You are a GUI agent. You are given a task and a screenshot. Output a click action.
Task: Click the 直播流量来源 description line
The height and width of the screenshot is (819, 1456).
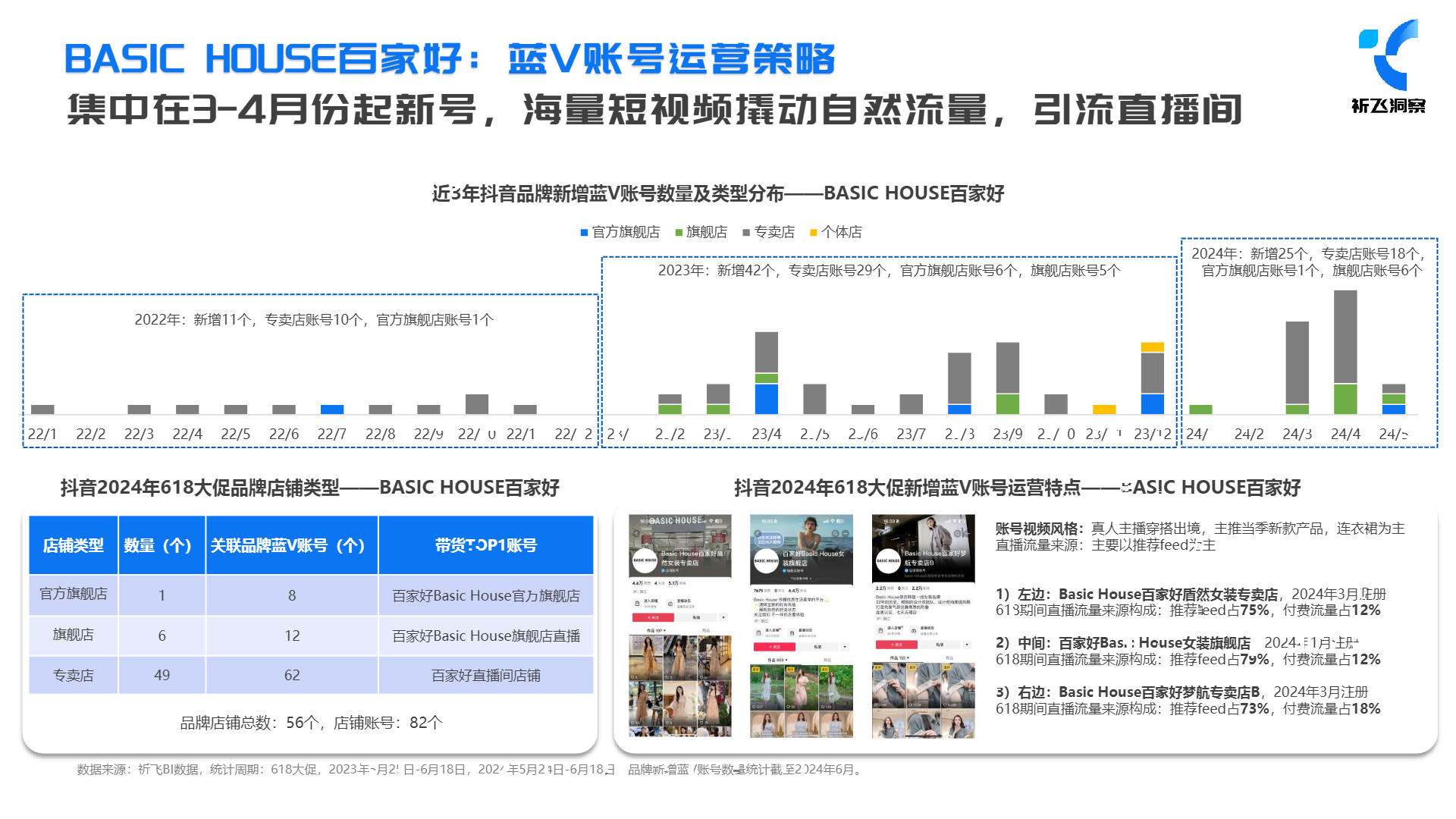1106,545
